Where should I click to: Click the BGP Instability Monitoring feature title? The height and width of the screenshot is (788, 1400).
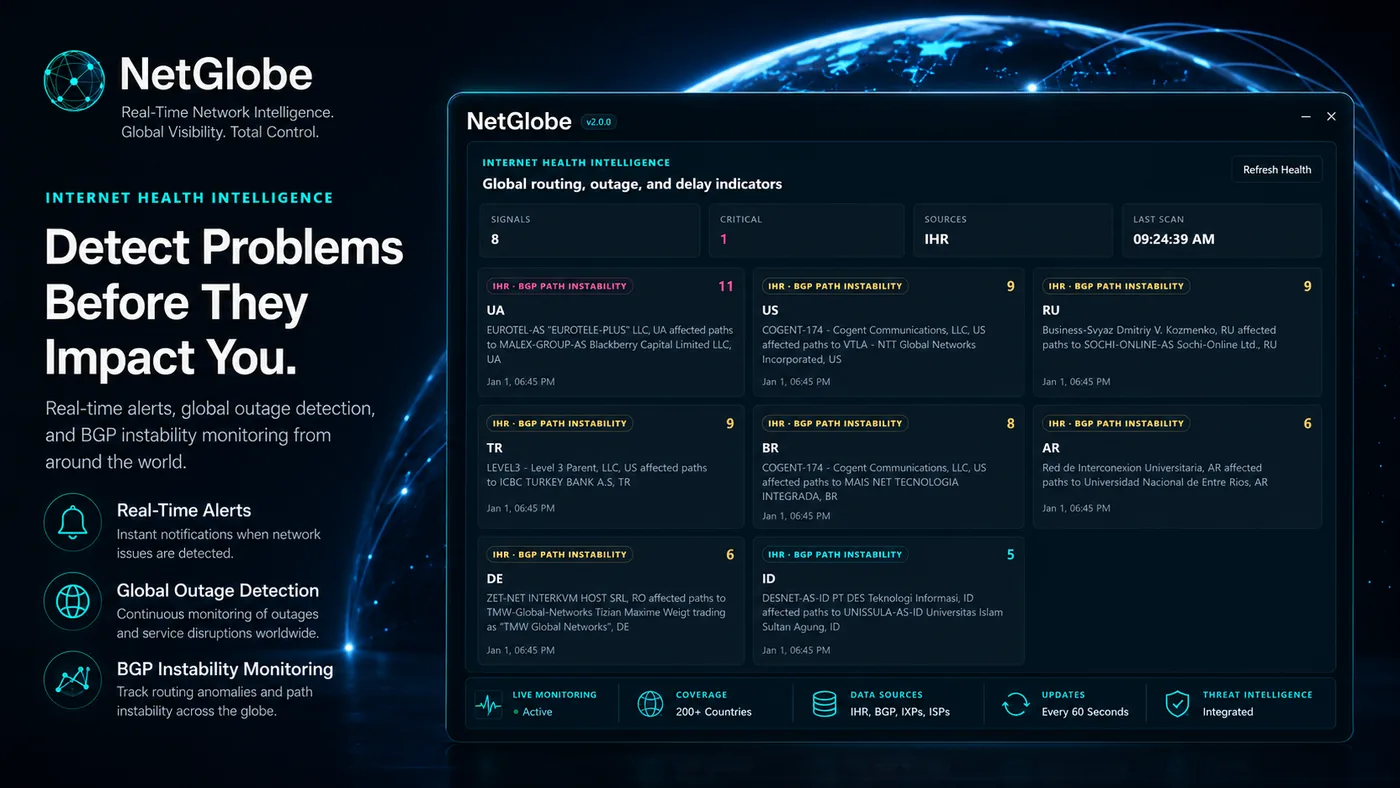[225, 669]
